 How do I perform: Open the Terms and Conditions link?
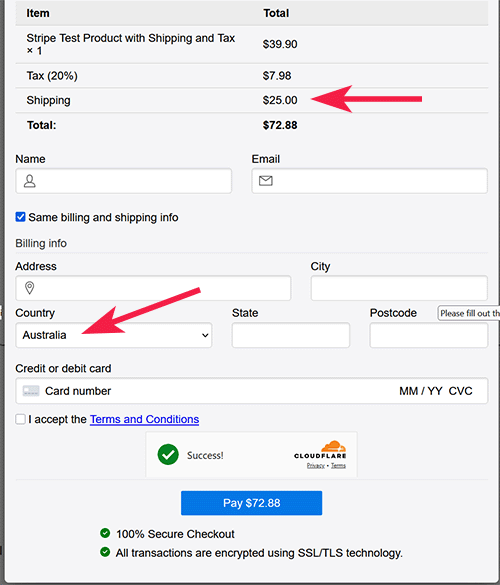click(144, 419)
